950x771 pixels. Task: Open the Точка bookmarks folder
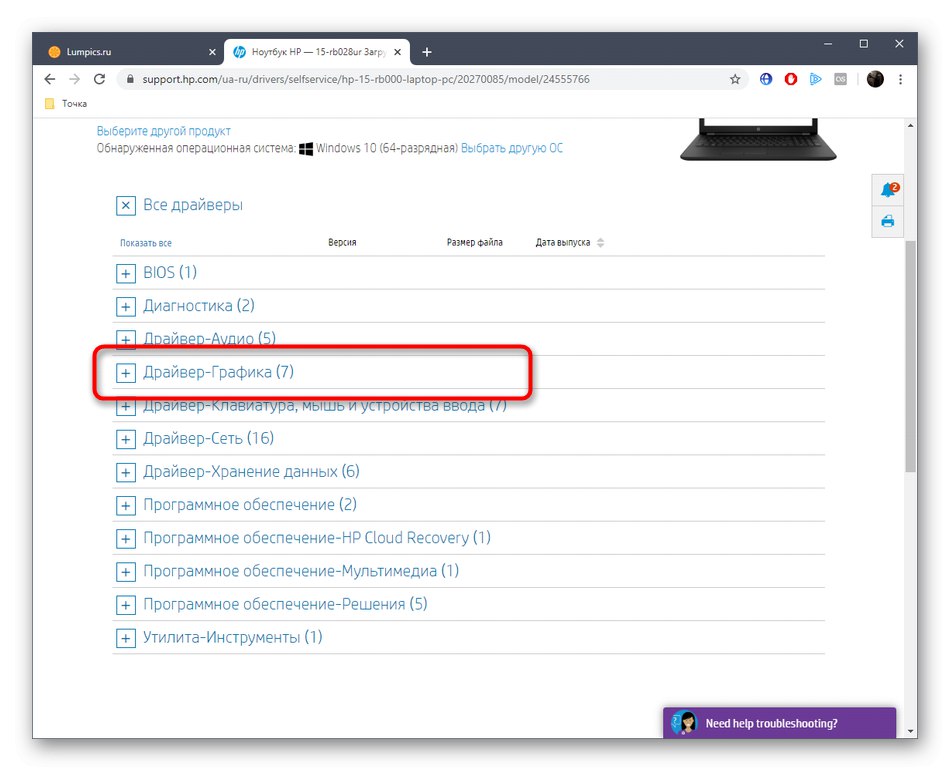point(66,104)
